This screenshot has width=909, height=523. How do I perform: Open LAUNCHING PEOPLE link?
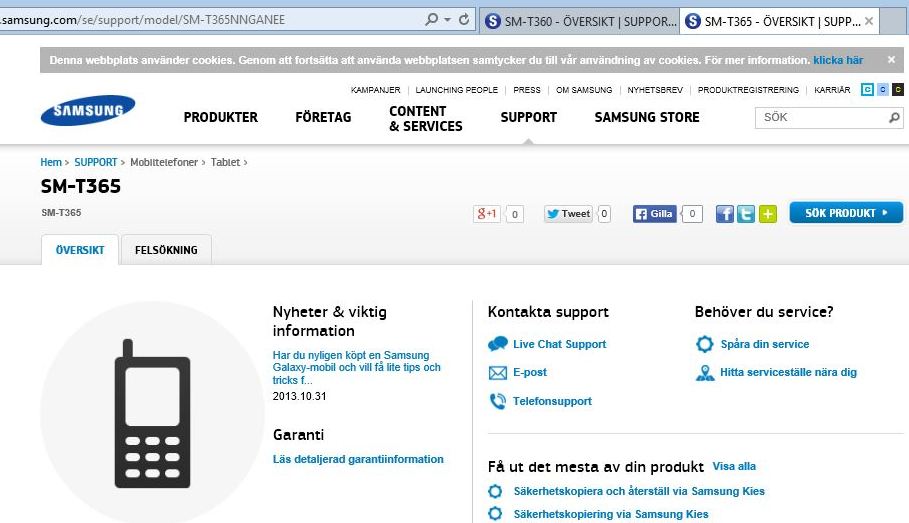coord(456,90)
